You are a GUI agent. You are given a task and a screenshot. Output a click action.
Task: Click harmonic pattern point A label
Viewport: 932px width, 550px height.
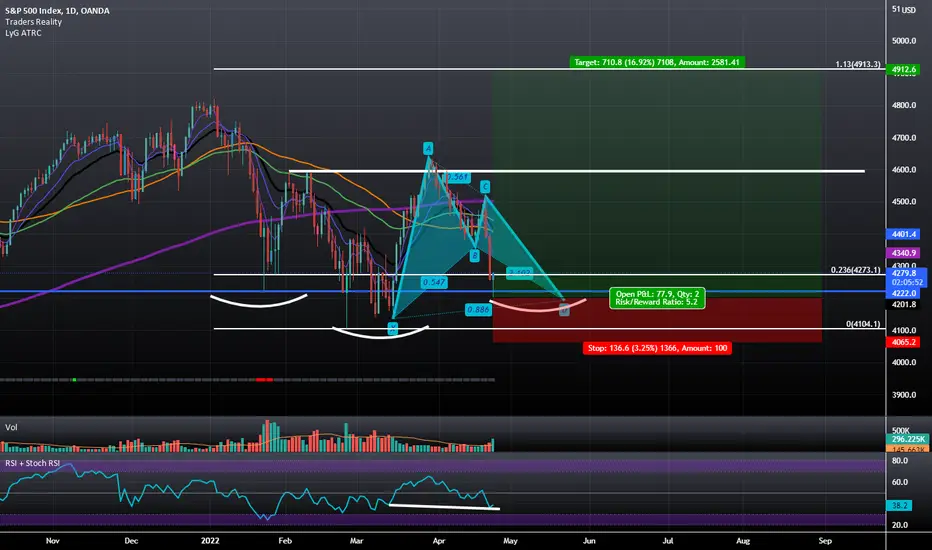pyautogui.click(x=428, y=148)
